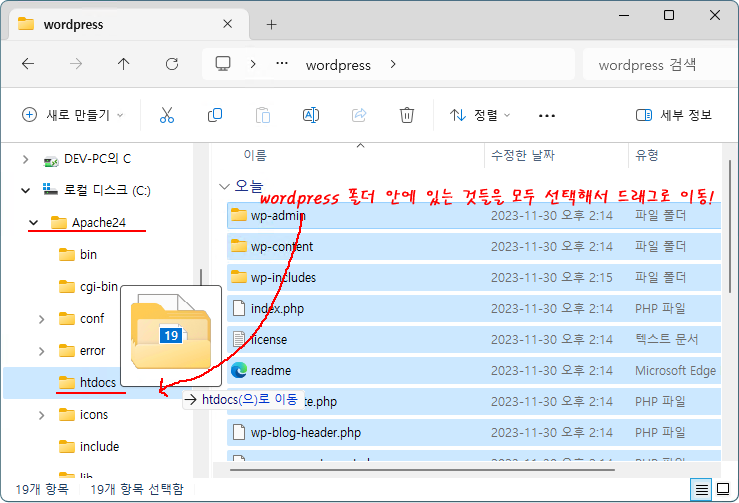Viewport: 739px width, 503px height.
Task: Toggle the 세부 정보 details pane
Action: [673, 115]
